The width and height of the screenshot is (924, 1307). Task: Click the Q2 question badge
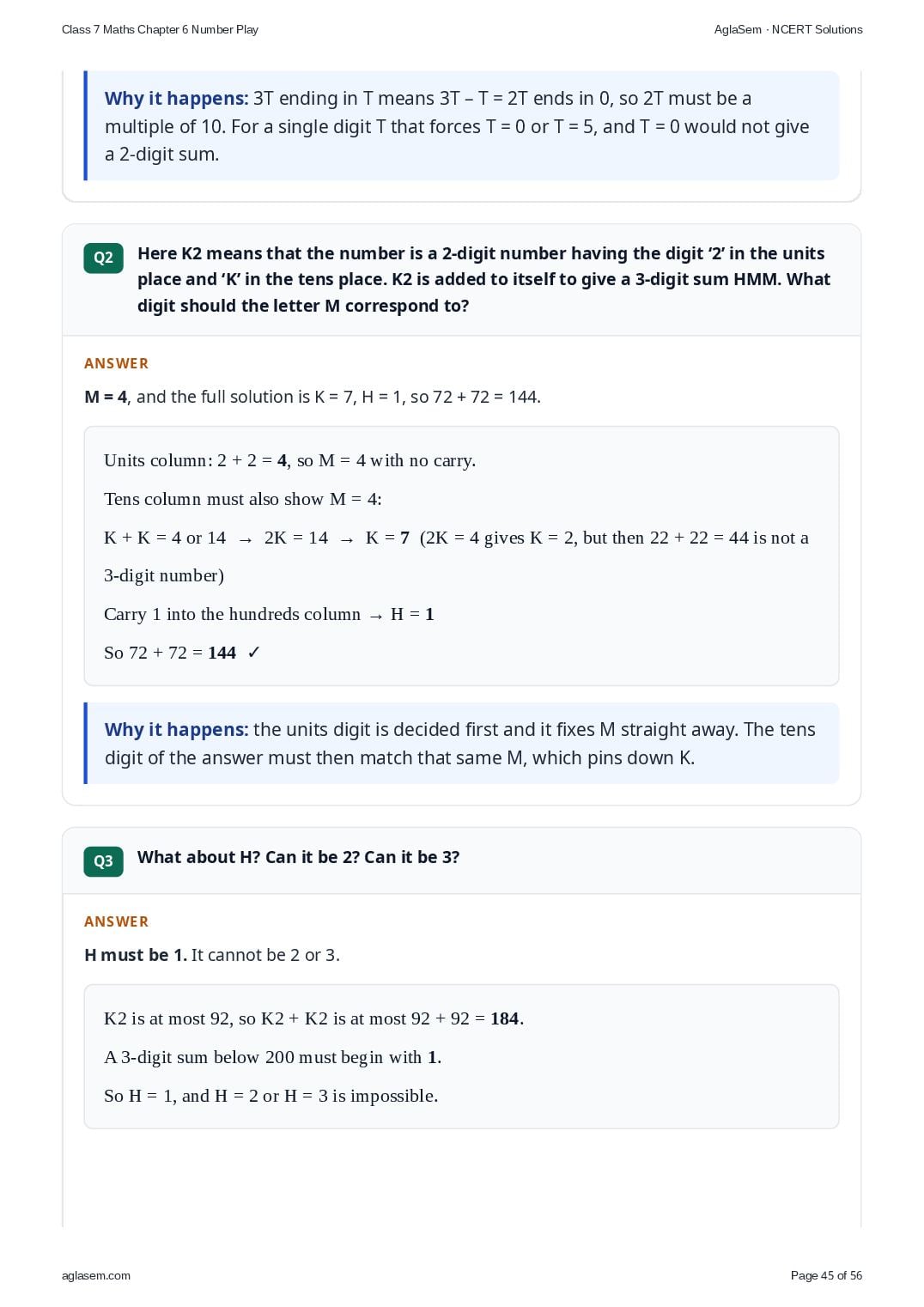click(103, 258)
